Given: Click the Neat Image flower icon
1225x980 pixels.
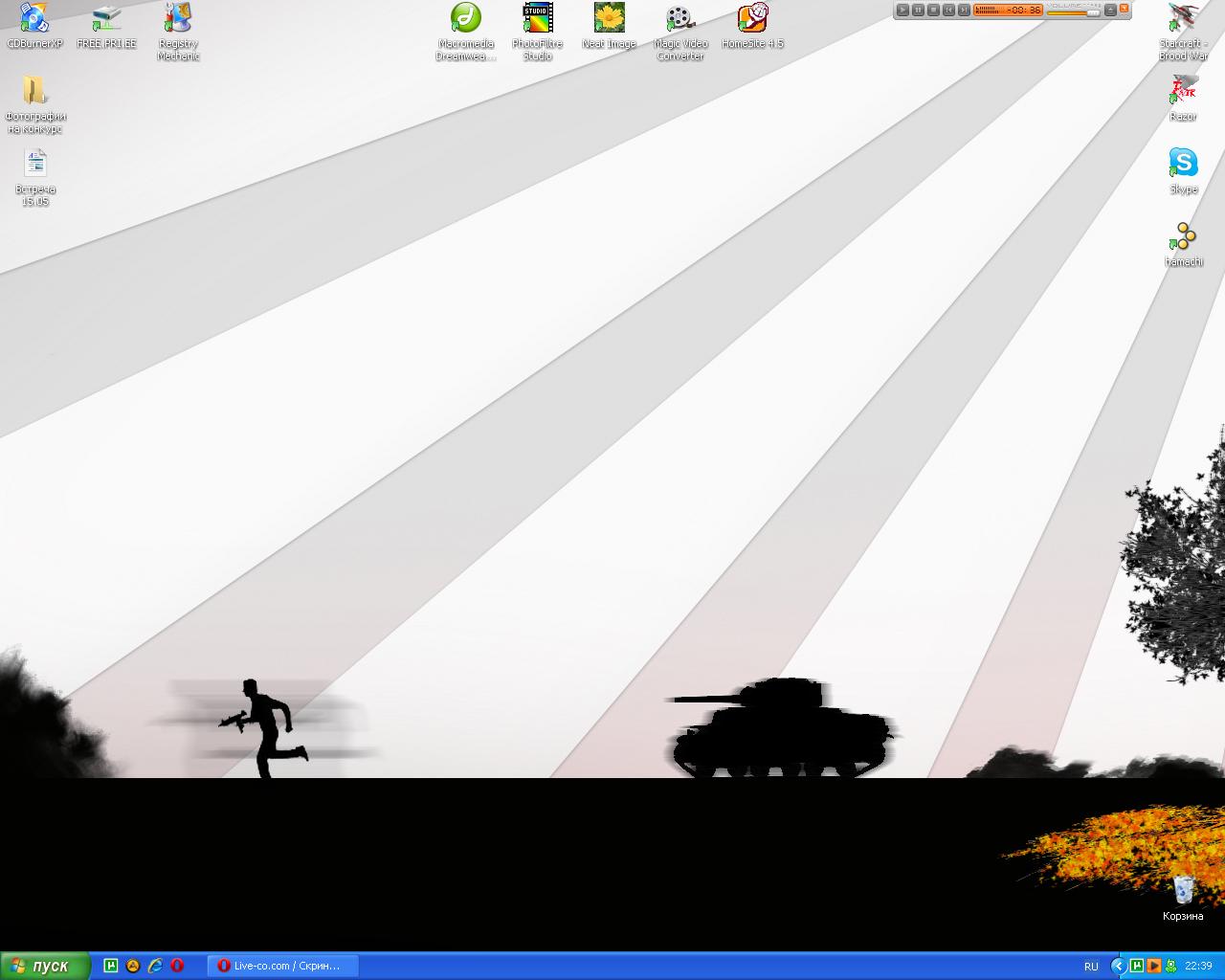Looking at the screenshot, I should pos(609,18).
